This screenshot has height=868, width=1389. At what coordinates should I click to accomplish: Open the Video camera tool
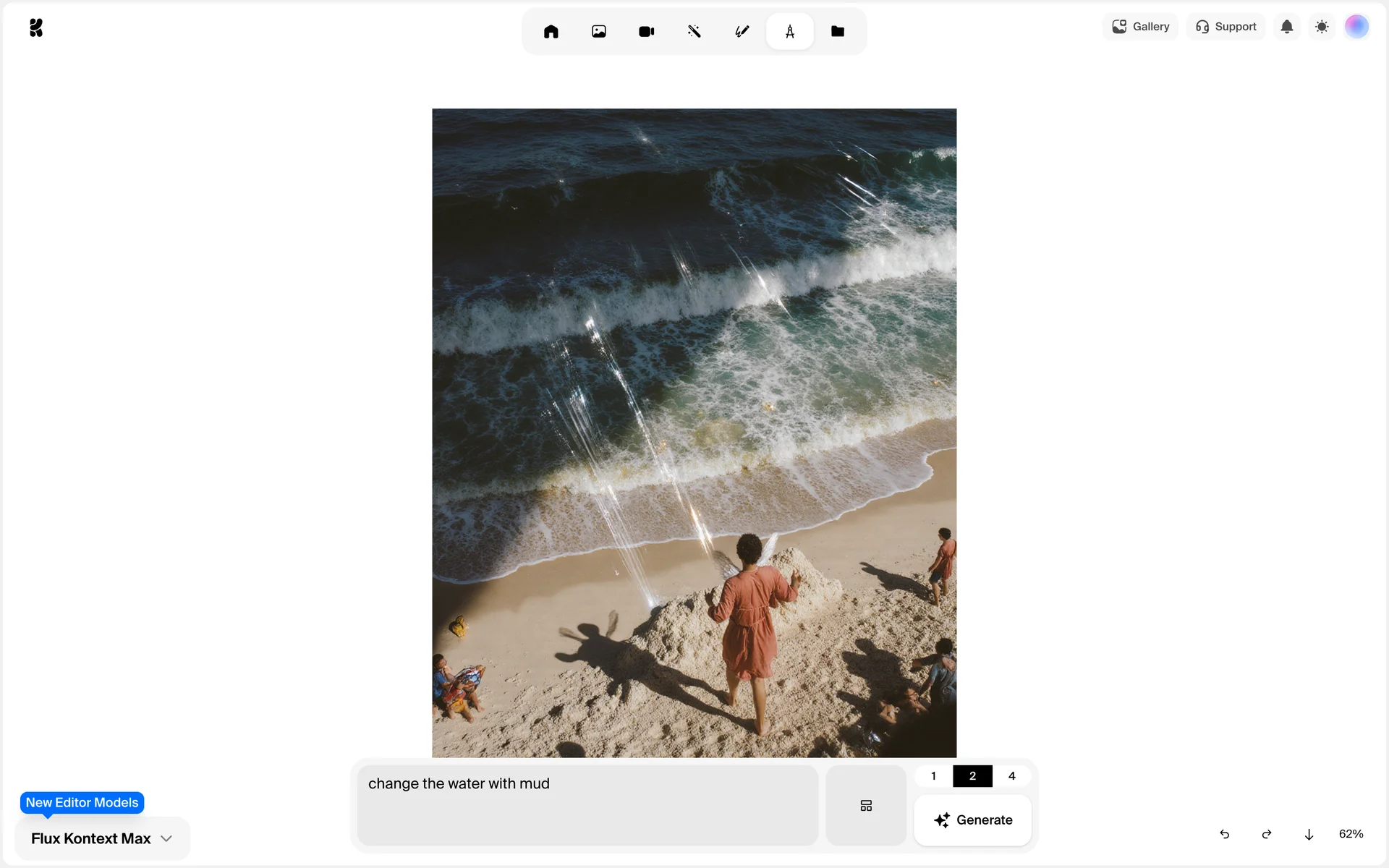(x=646, y=31)
